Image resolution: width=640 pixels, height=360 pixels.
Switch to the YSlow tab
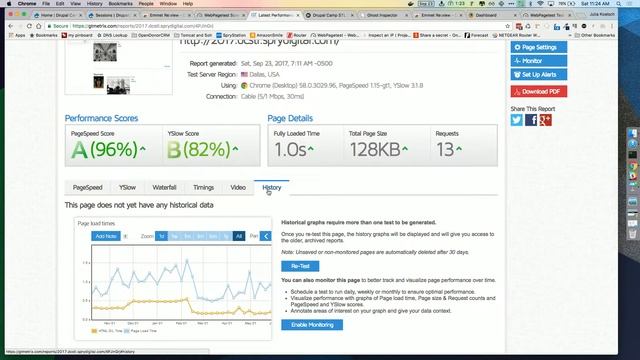(x=127, y=187)
